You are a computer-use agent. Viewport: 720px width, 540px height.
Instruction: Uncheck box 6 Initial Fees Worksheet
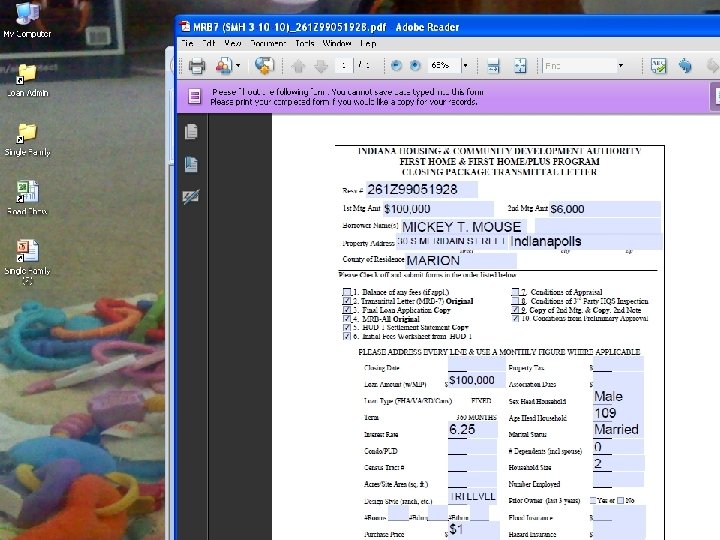347,336
